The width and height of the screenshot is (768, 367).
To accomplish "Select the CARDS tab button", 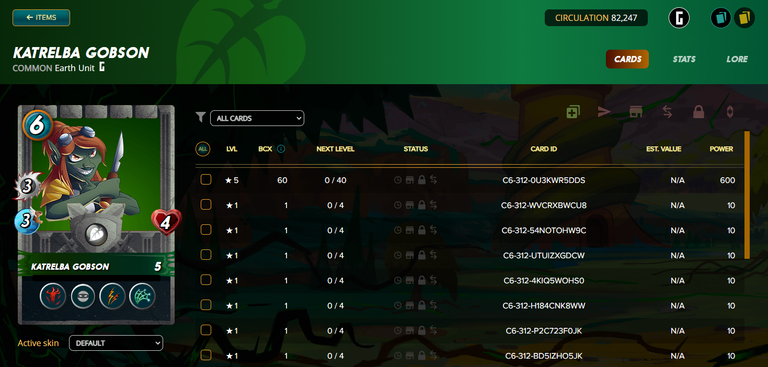I will point(627,59).
